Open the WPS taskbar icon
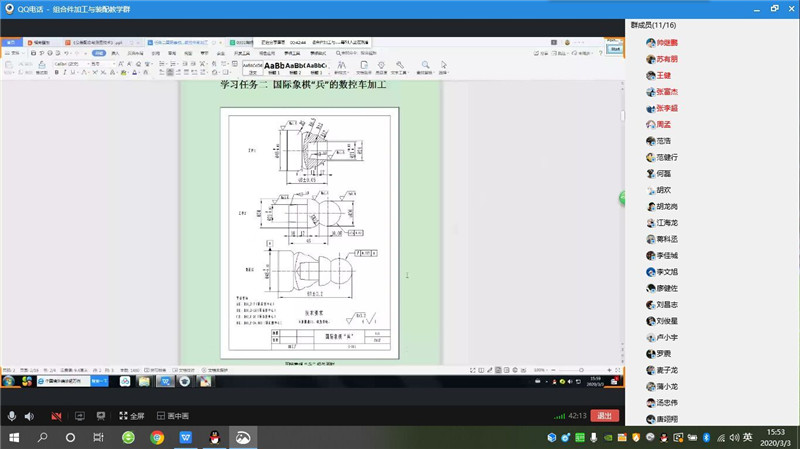Screen dimensions: 800x449 click(x=186, y=437)
